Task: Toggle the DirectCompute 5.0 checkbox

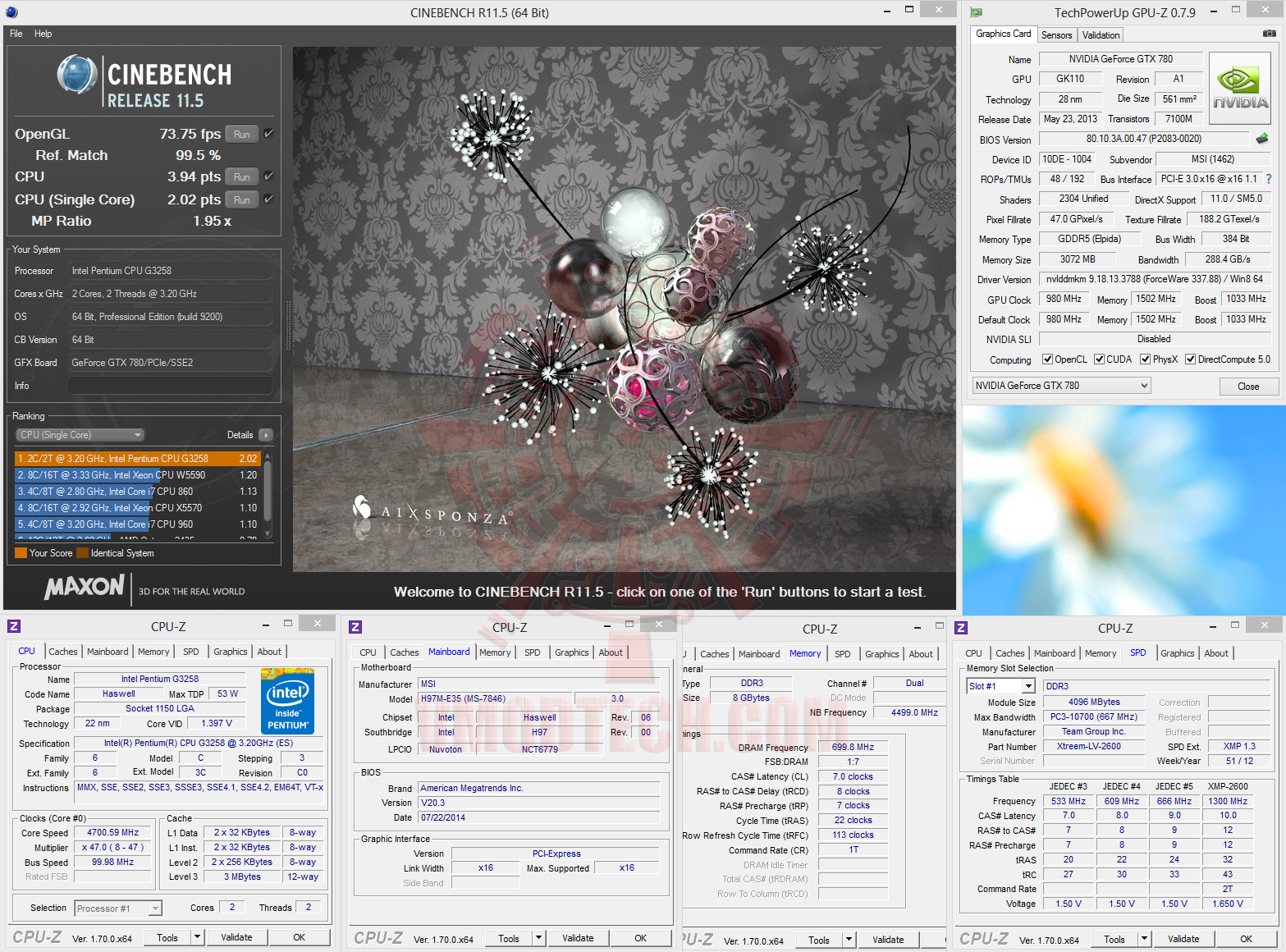Action: (1190, 359)
